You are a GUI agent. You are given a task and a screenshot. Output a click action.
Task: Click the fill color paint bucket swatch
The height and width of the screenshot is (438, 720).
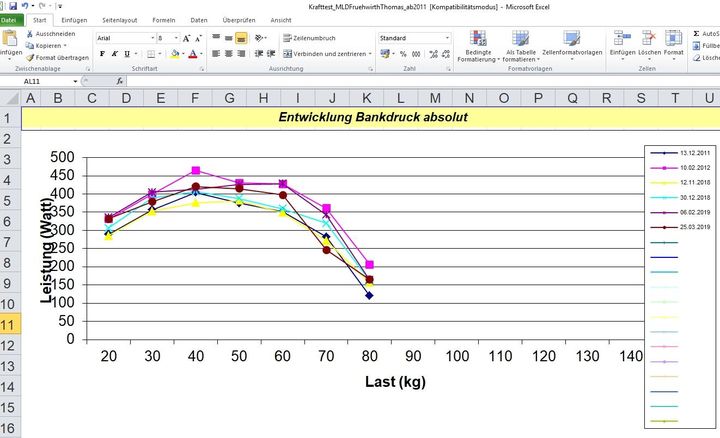(174, 54)
